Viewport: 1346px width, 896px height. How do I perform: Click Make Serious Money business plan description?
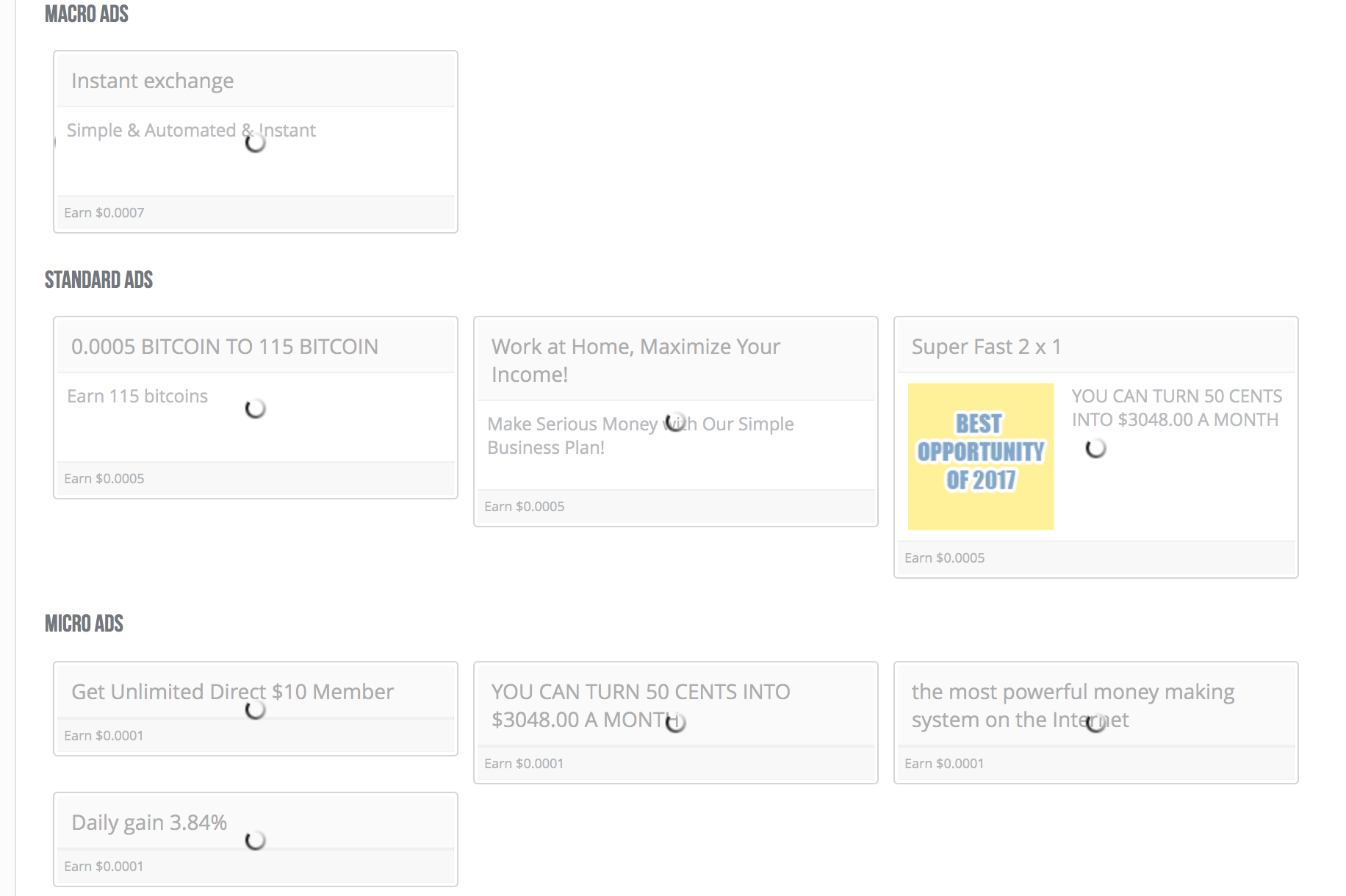click(639, 436)
